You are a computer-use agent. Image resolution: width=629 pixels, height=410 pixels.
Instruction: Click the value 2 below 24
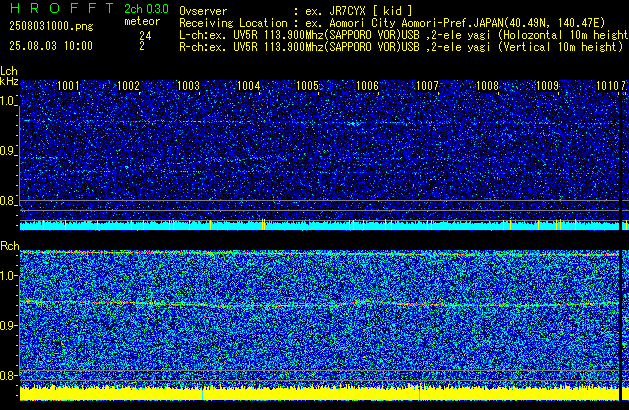(142, 46)
